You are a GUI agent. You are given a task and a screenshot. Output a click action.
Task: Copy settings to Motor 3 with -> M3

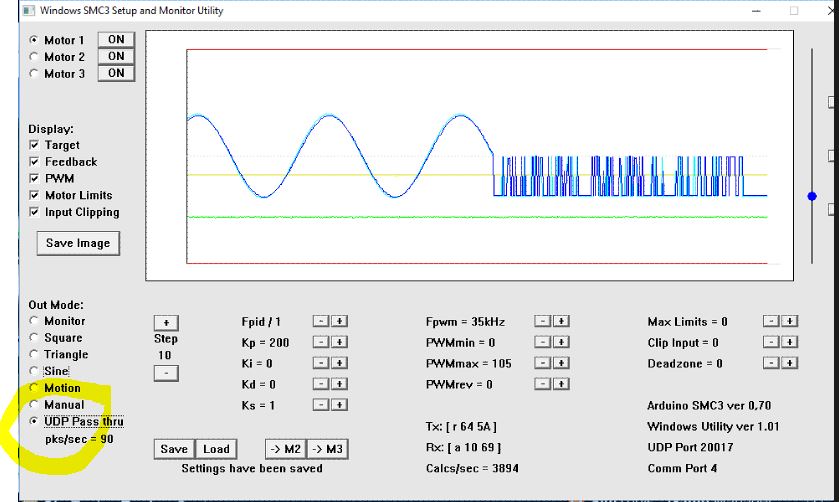click(327, 449)
